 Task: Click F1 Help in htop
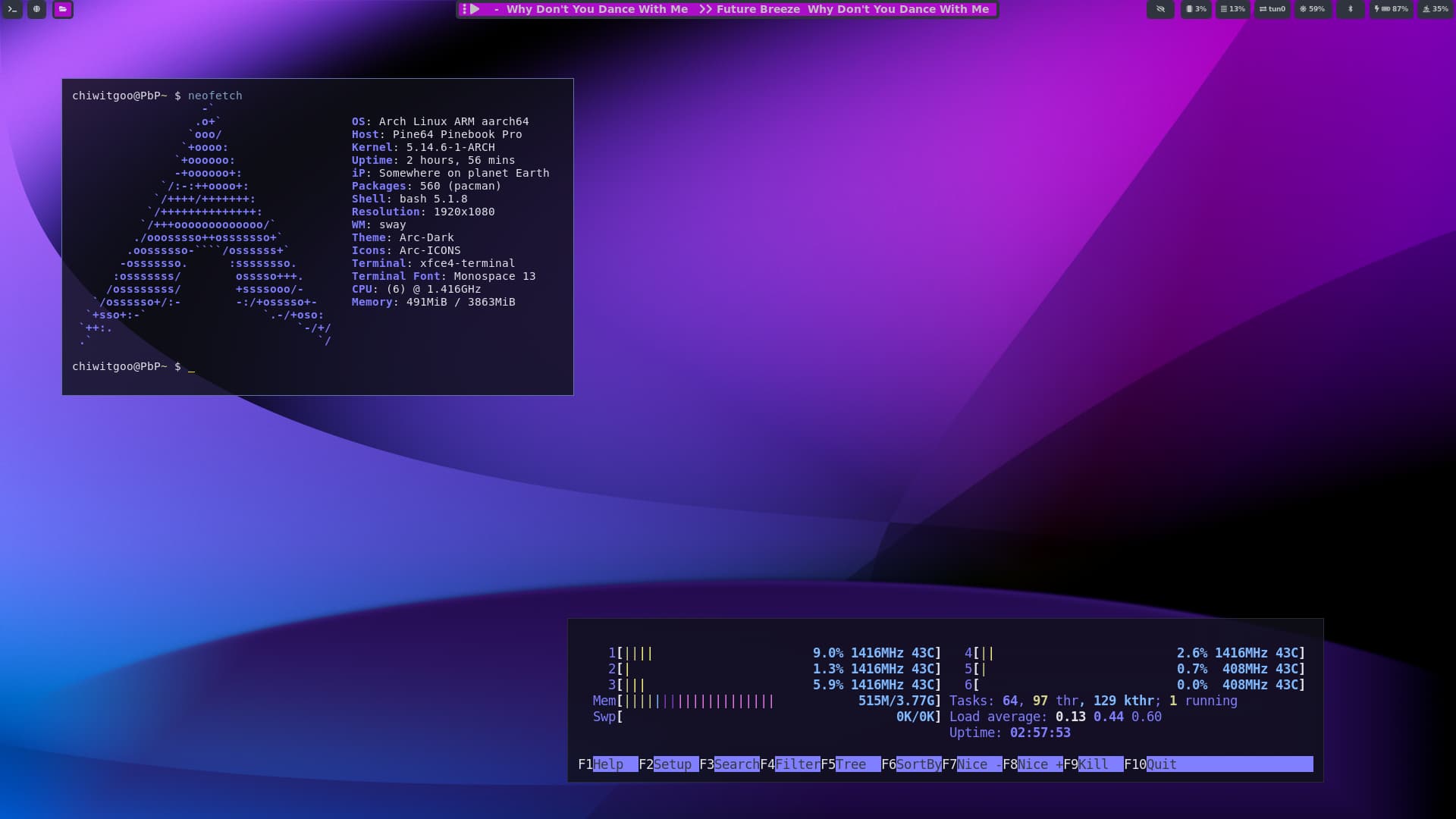pyautogui.click(x=607, y=764)
